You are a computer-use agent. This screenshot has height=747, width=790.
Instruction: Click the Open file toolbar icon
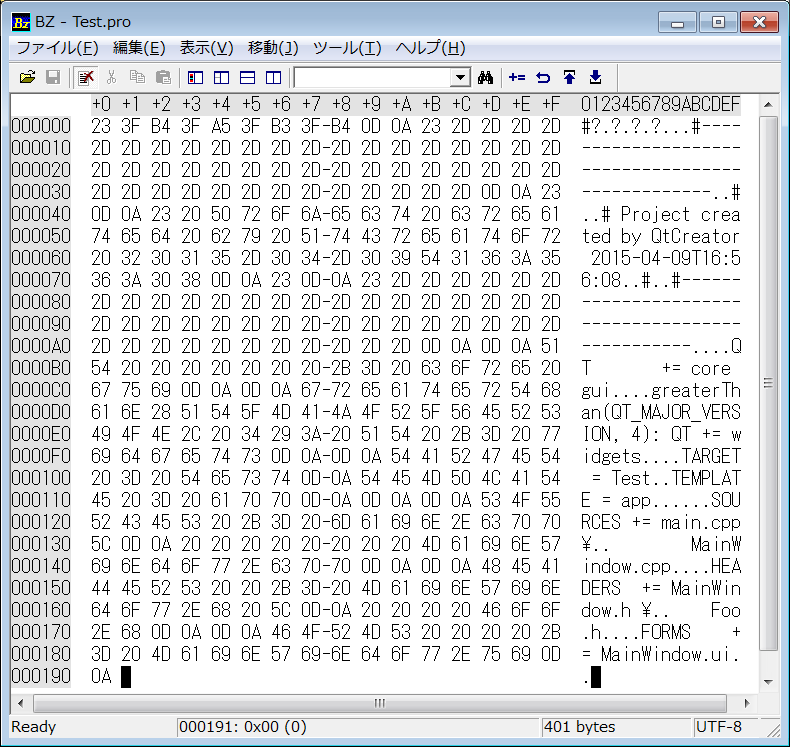click(x=28, y=77)
